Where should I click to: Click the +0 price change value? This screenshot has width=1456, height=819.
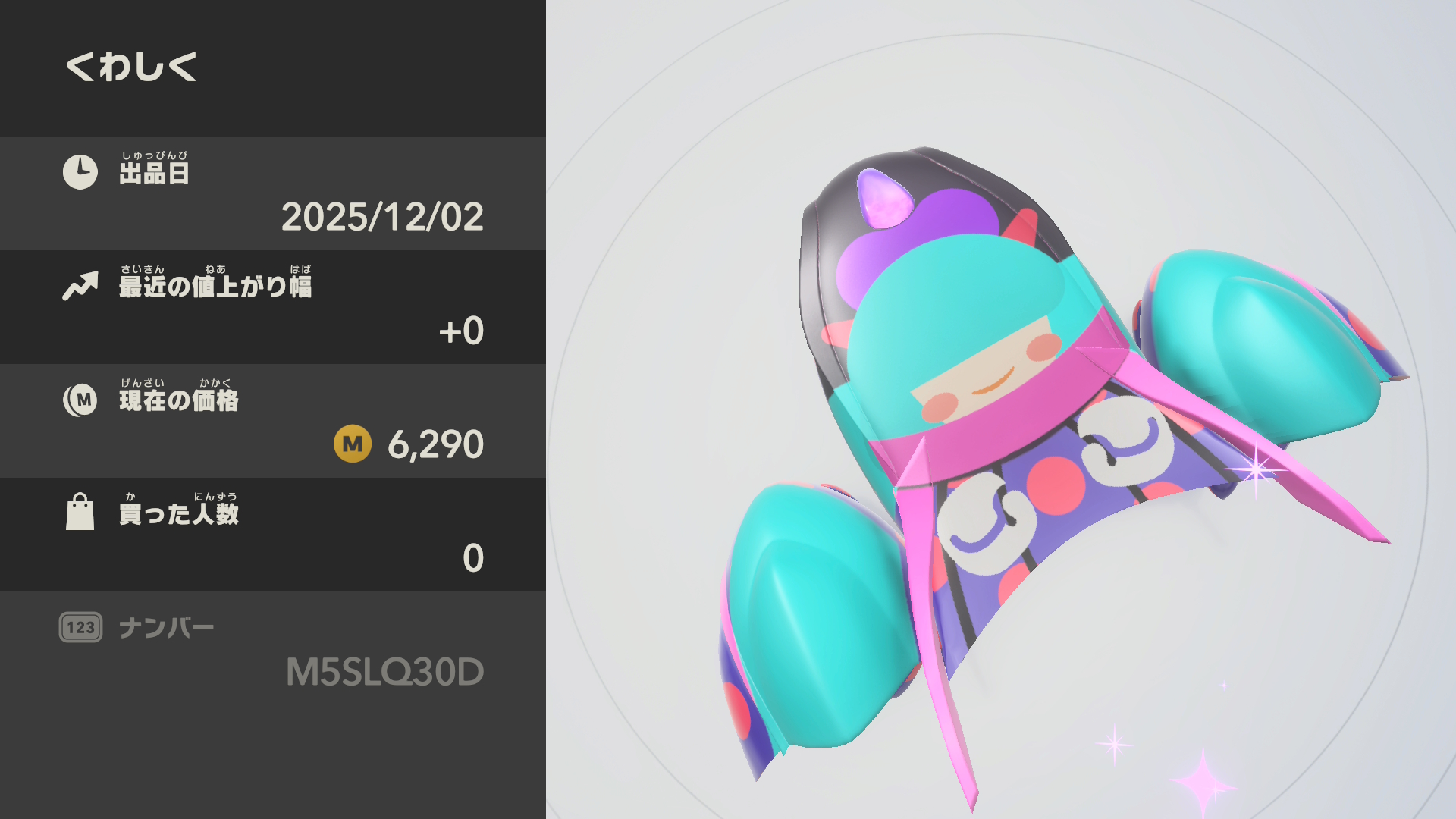click(461, 331)
